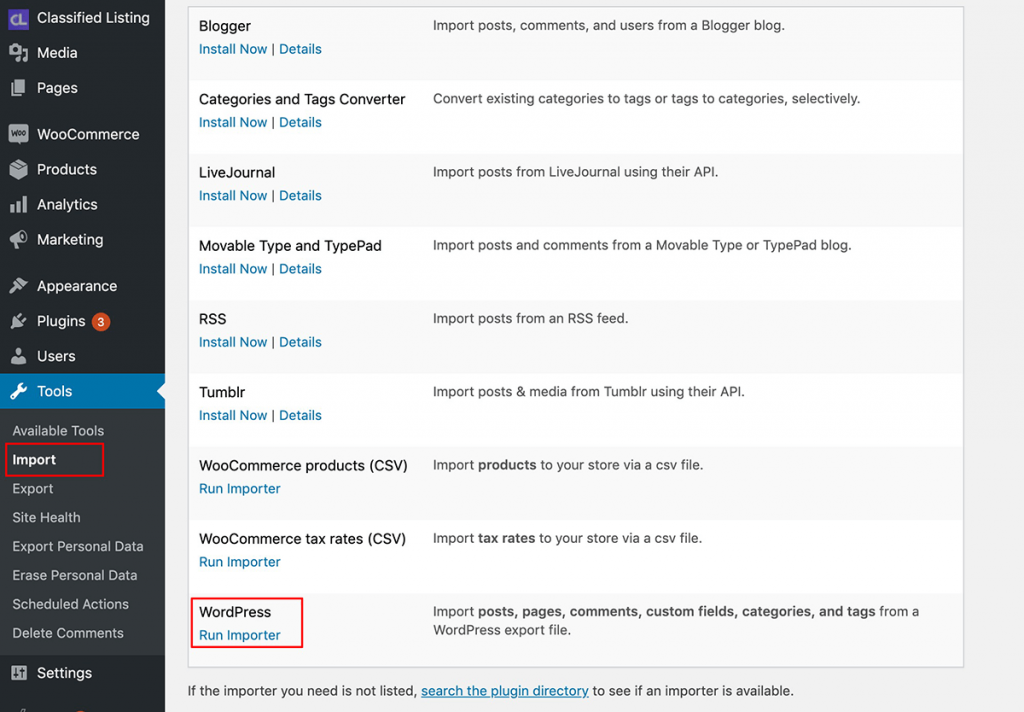Click the Tumblr importer title

pyautogui.click(x=222, y=392)
